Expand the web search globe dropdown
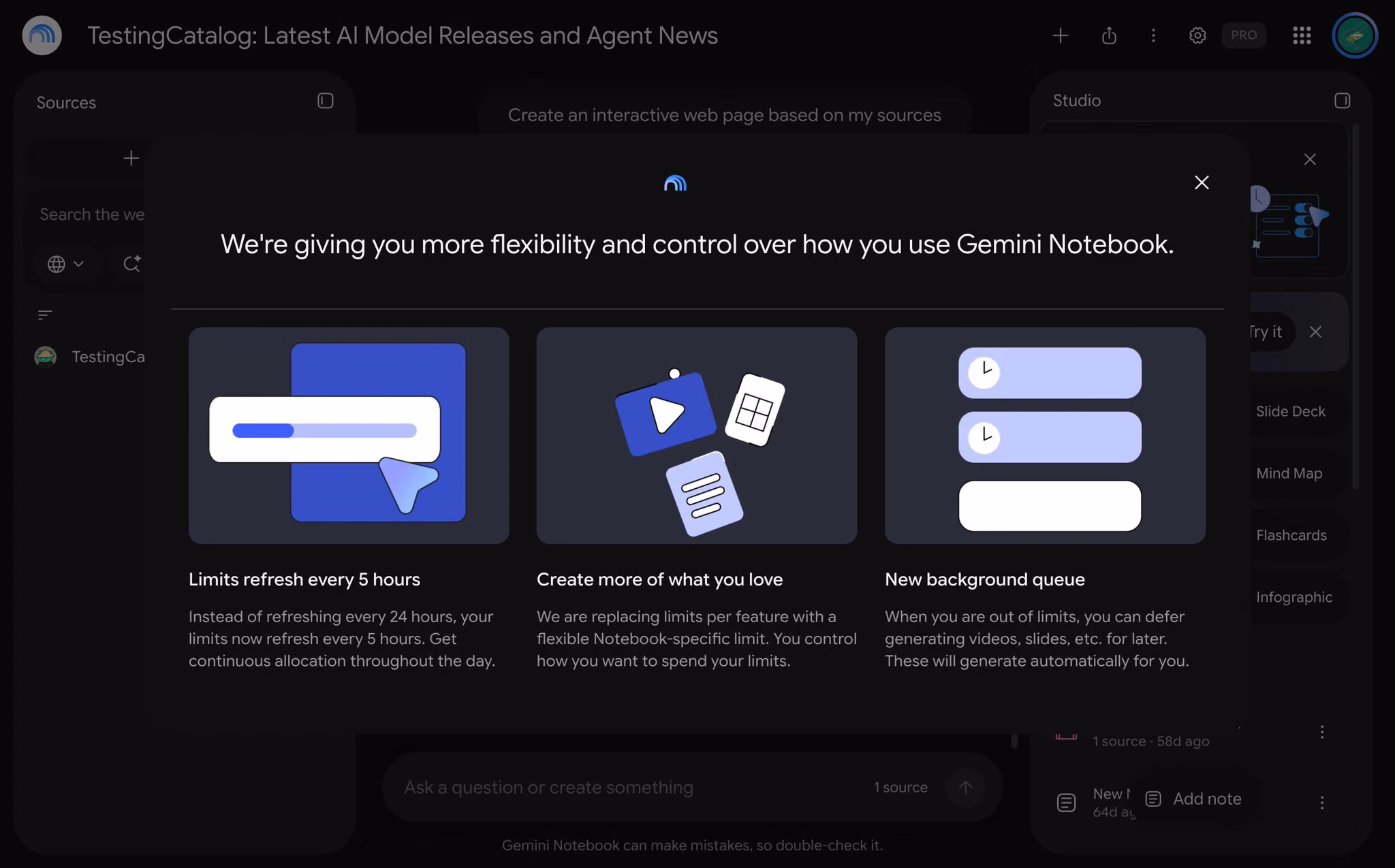 click(x=65, y=263)
